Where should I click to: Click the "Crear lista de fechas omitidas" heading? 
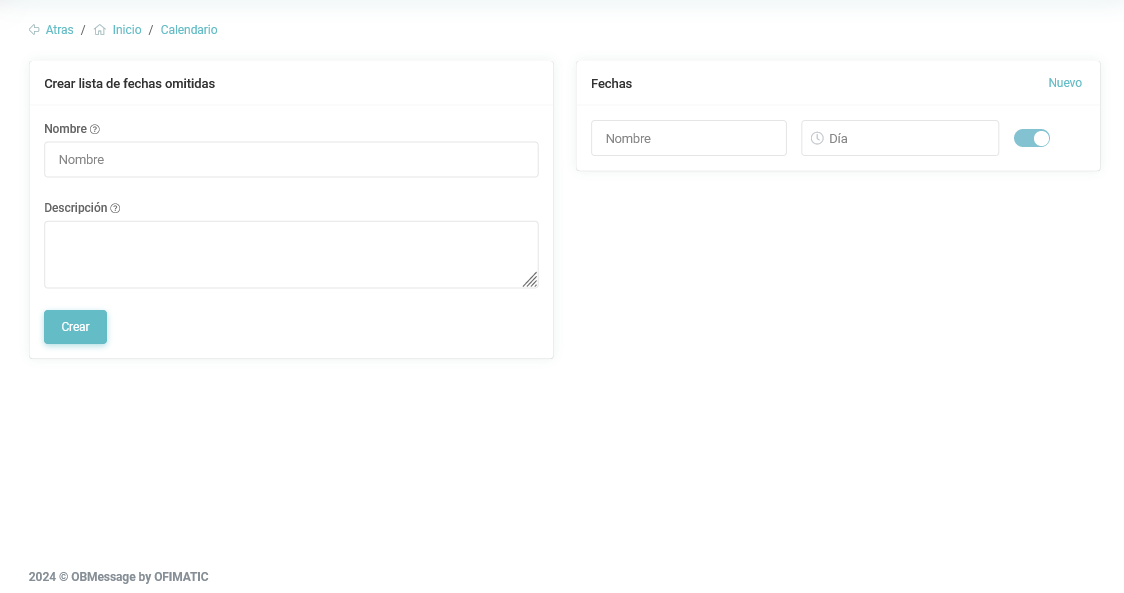click(x=130, y=84)
